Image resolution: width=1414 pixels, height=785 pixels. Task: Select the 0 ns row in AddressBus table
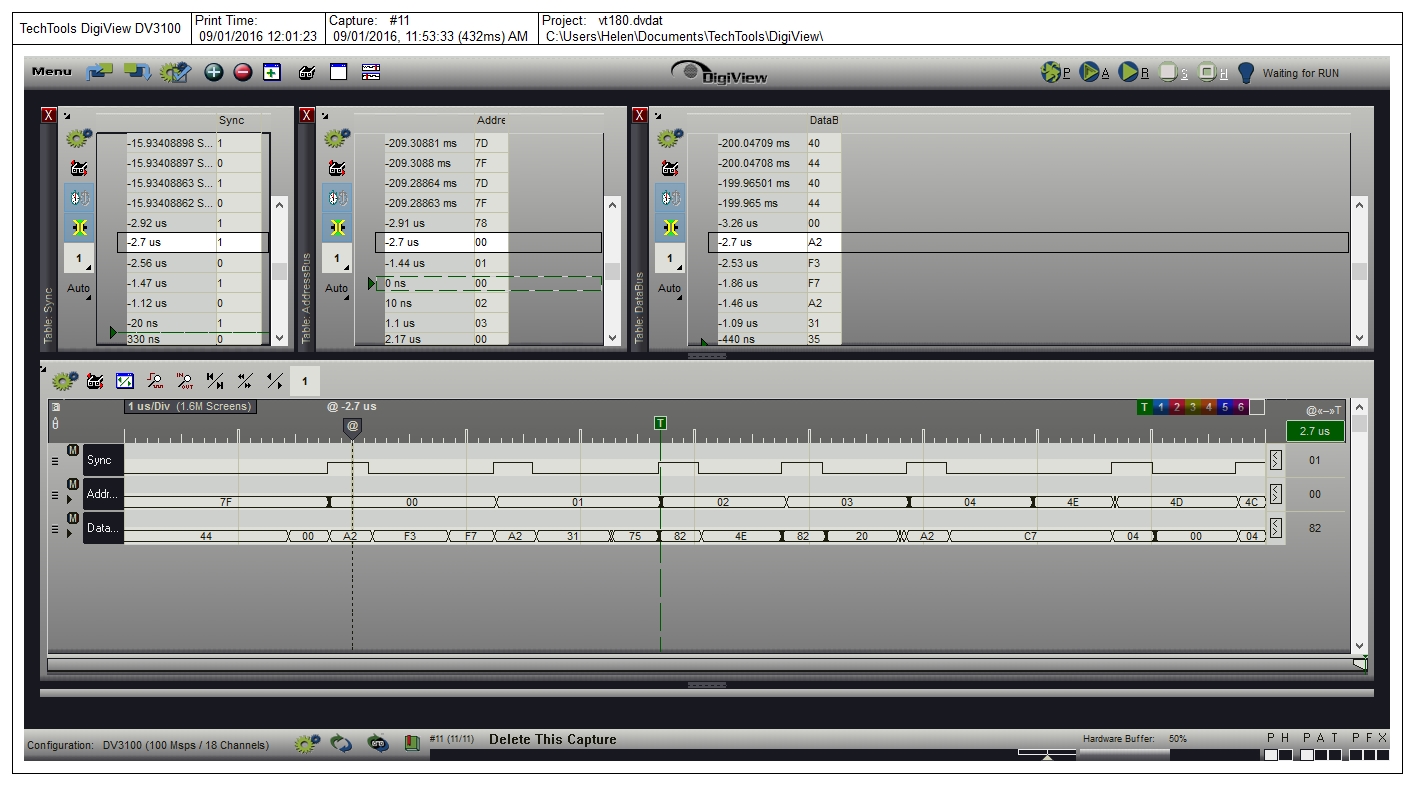coord(490,283)
